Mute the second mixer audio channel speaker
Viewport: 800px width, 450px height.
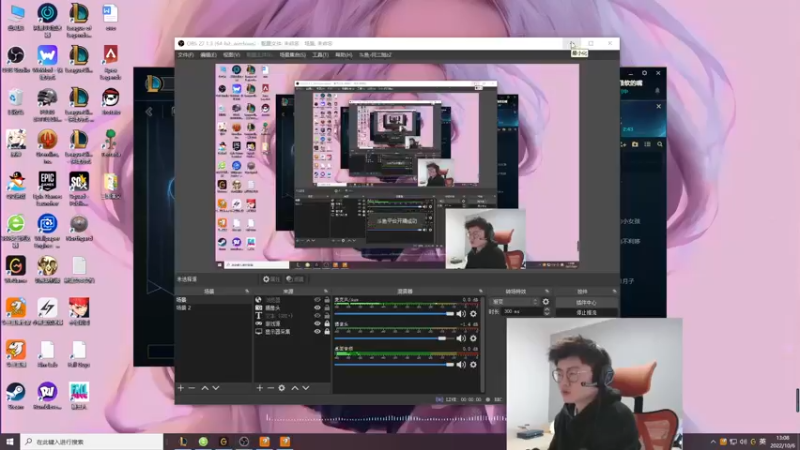click(461, 338)
